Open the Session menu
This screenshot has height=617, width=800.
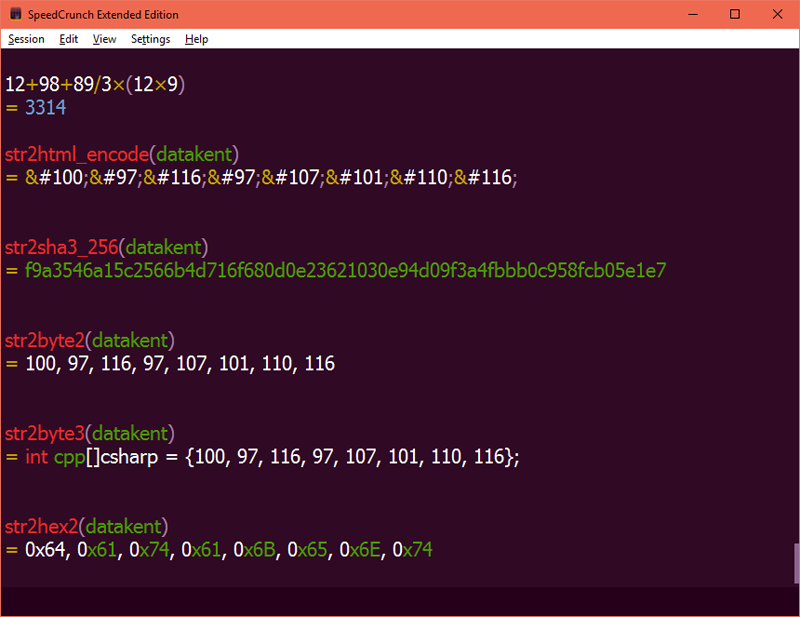[26, 39]
